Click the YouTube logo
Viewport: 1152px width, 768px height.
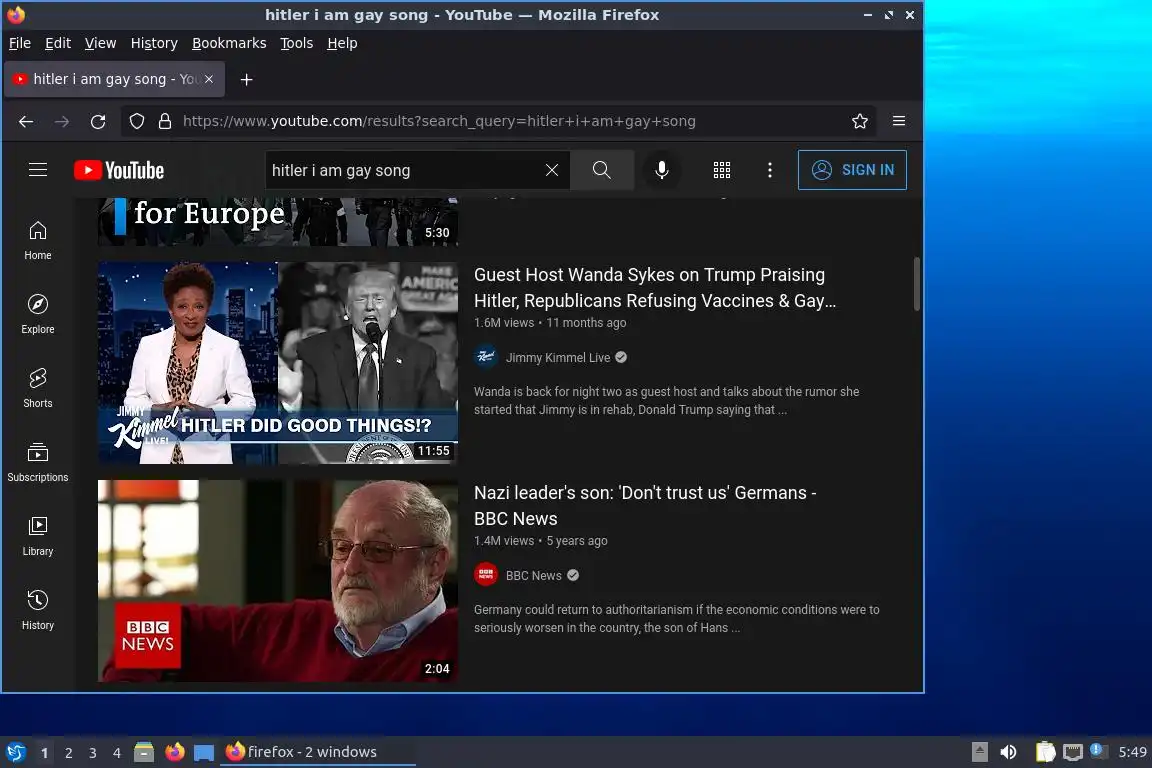(x=119, y=170)
